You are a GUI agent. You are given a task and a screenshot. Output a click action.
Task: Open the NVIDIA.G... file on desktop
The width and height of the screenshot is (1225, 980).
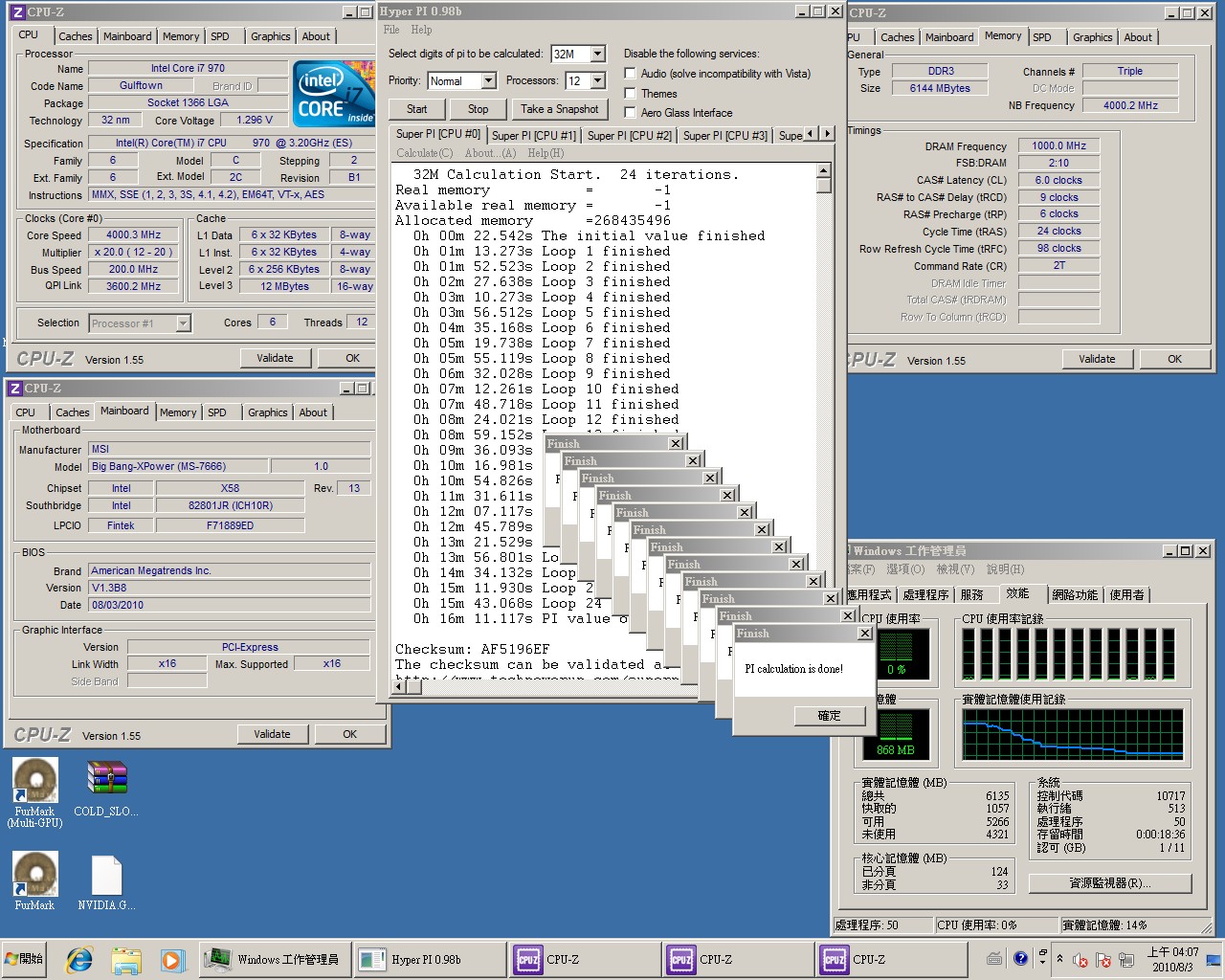(x=106, y=882)
